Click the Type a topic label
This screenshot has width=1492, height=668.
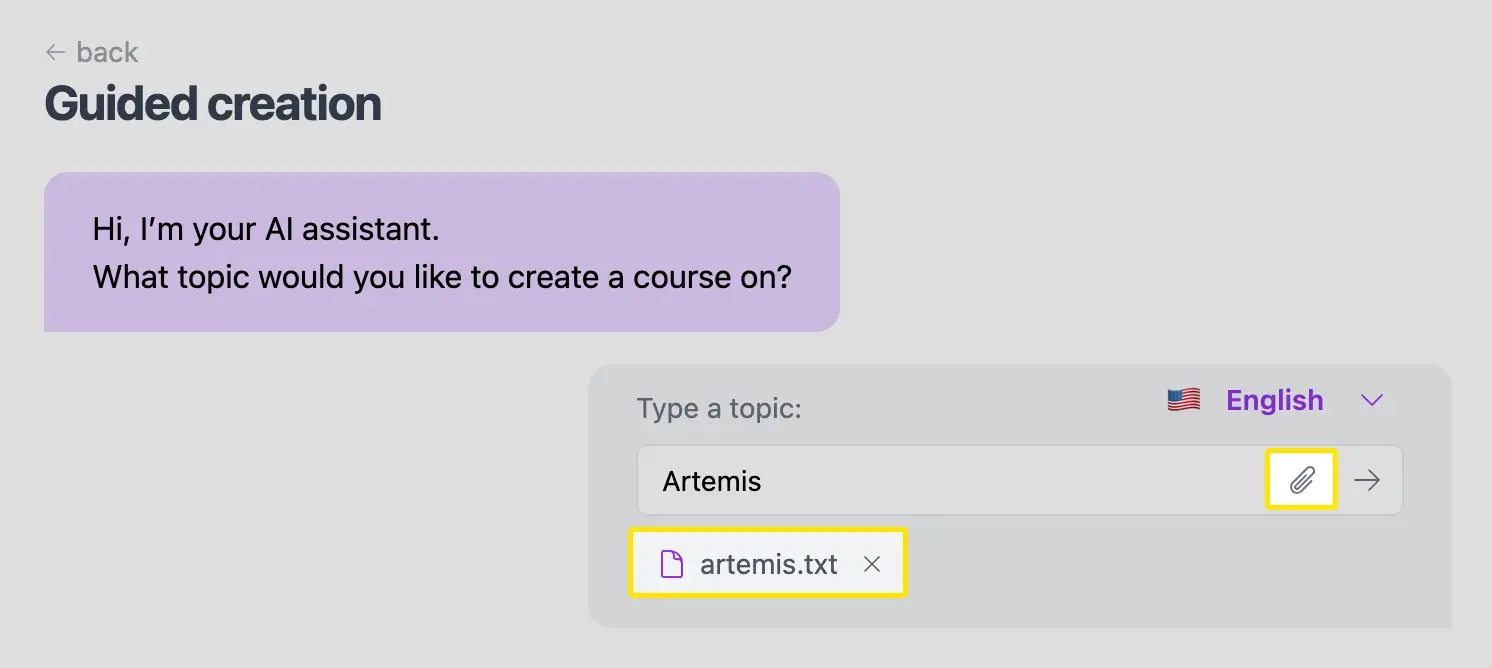[718, 408]
